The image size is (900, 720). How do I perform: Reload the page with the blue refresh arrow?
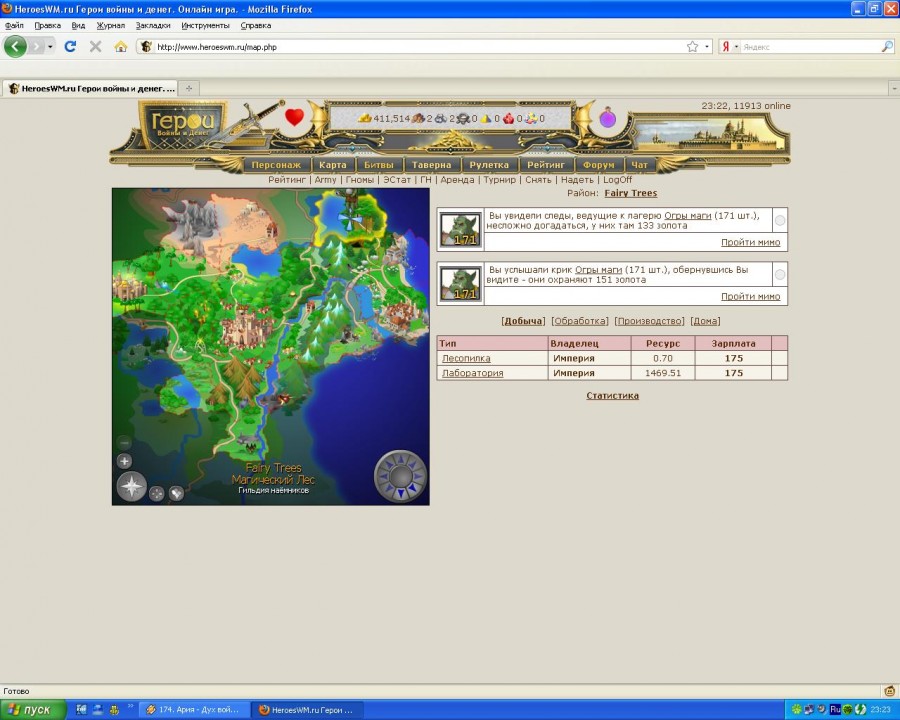(70, 47)
